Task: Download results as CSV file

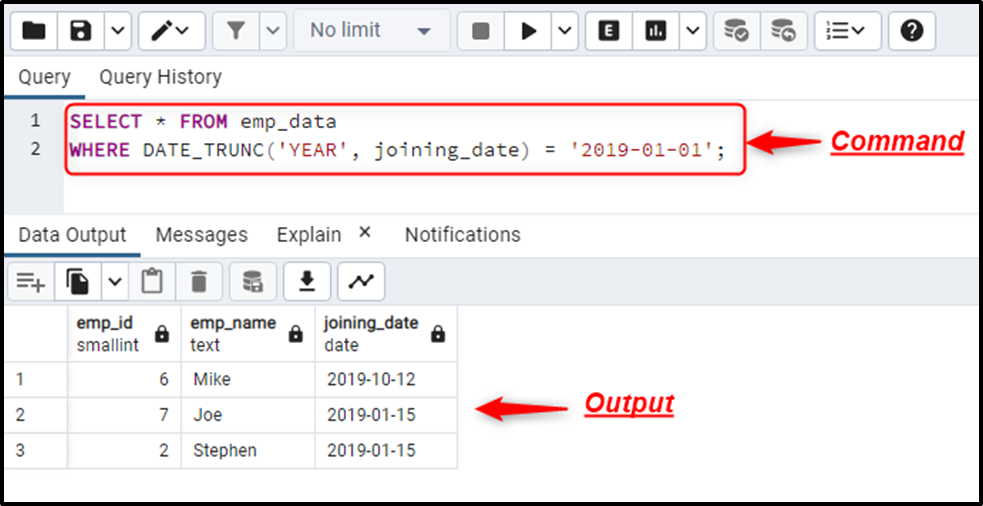Action: point(307,282)
